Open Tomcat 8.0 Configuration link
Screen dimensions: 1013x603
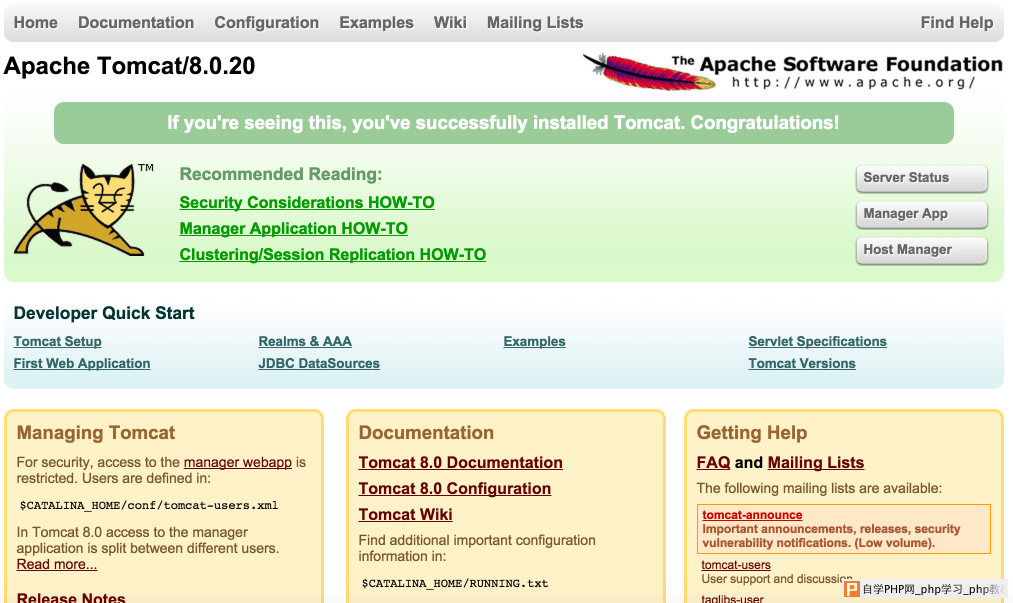455,489
